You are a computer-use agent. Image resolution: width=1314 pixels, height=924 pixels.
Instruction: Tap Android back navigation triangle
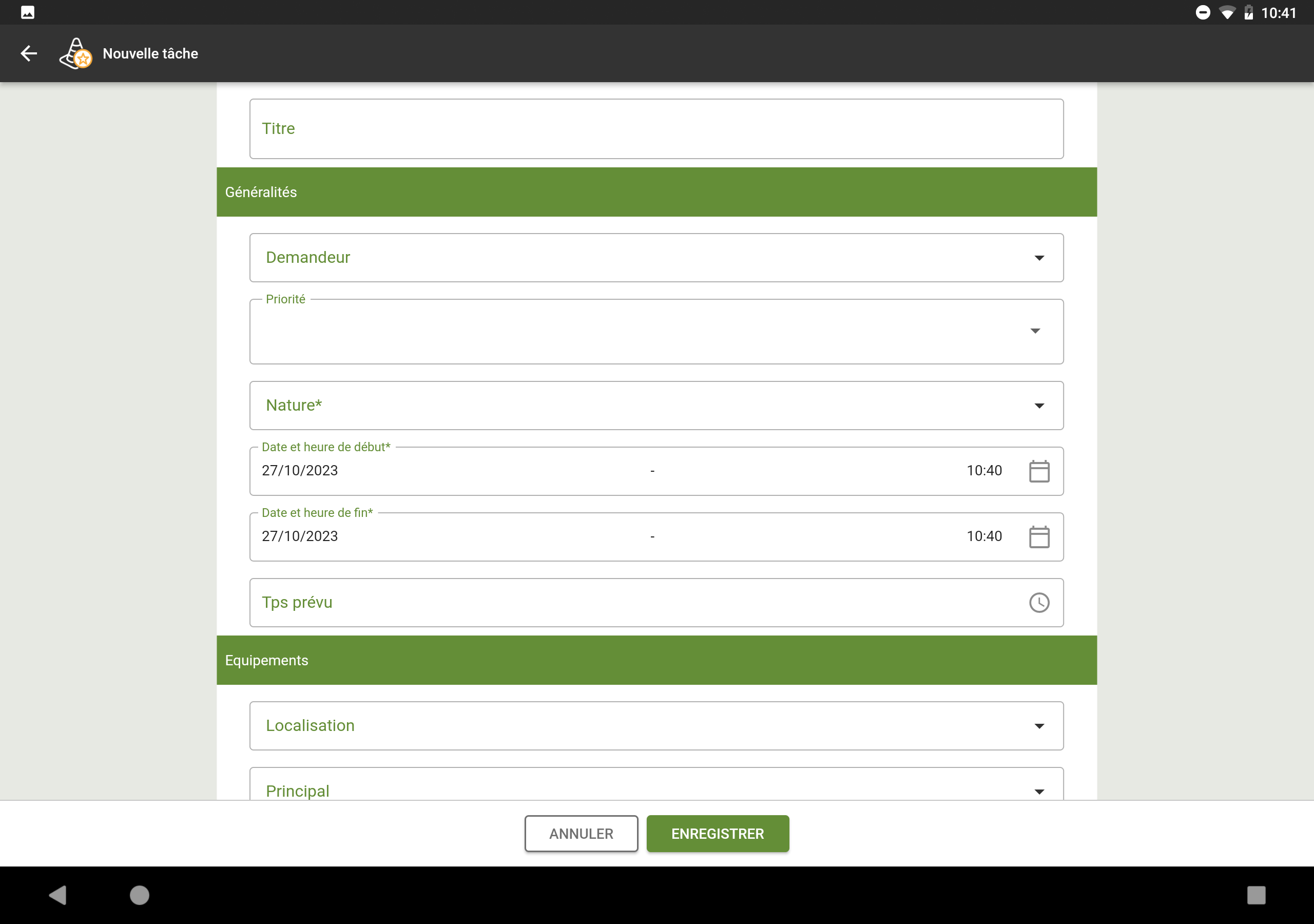point(58,895)
